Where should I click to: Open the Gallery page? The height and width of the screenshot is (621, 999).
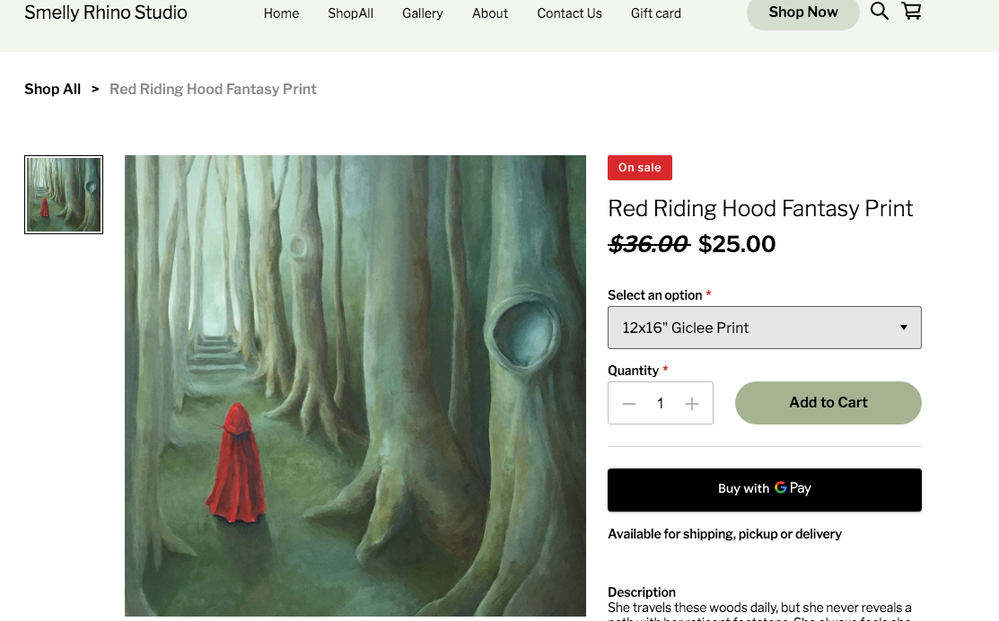pos(422,13)
